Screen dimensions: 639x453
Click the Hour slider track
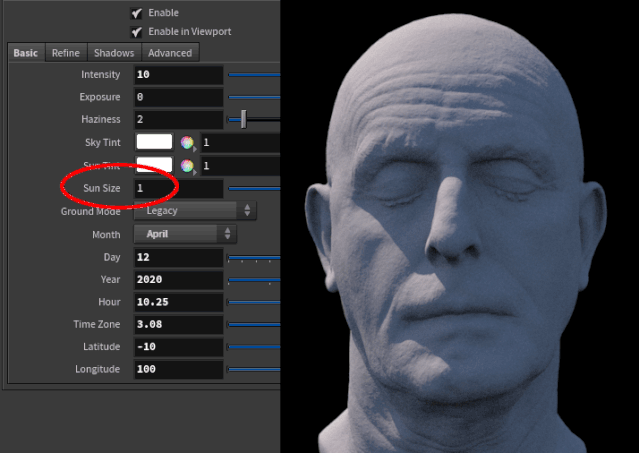point(254,302)
